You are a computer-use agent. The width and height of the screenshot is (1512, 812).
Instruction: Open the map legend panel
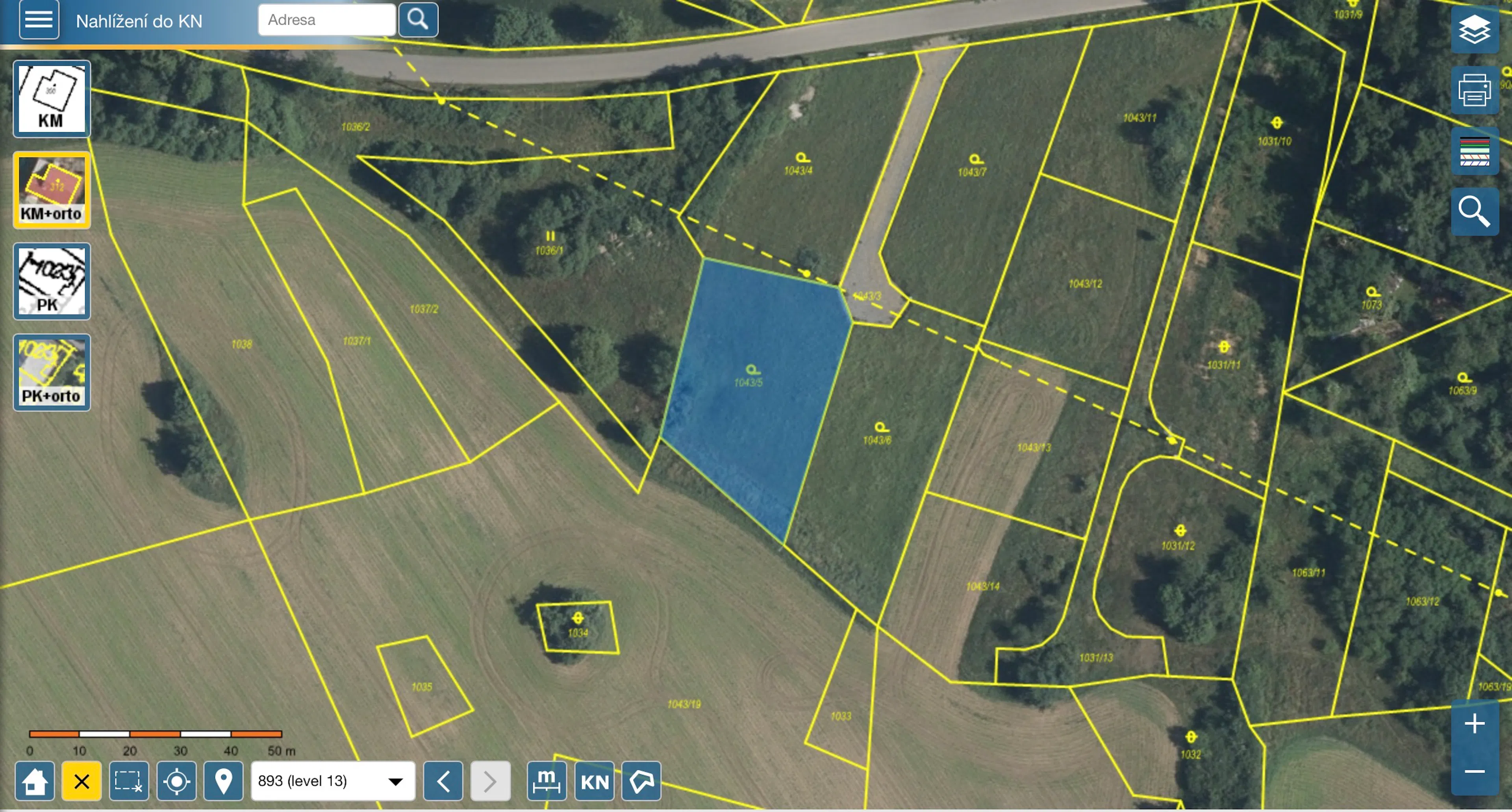tap(1474, 152)
